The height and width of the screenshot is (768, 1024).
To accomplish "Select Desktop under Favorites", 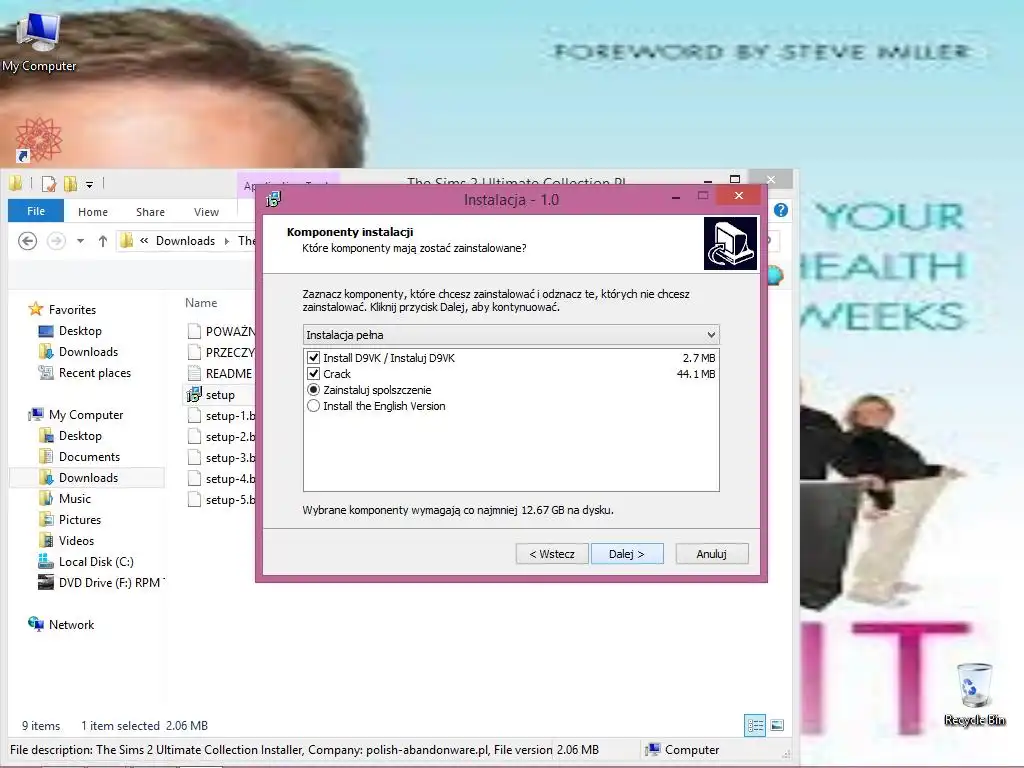I will tap(80, 330).
